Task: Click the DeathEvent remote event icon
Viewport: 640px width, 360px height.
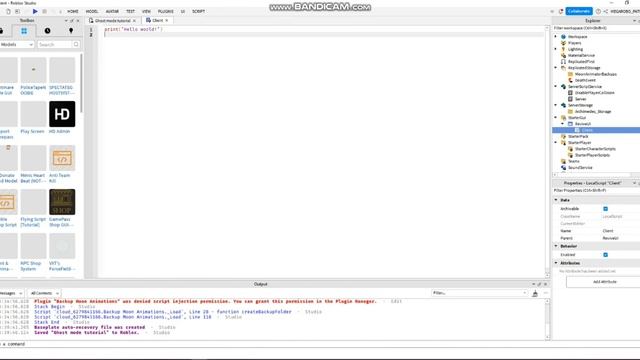Action: point(571,80)
